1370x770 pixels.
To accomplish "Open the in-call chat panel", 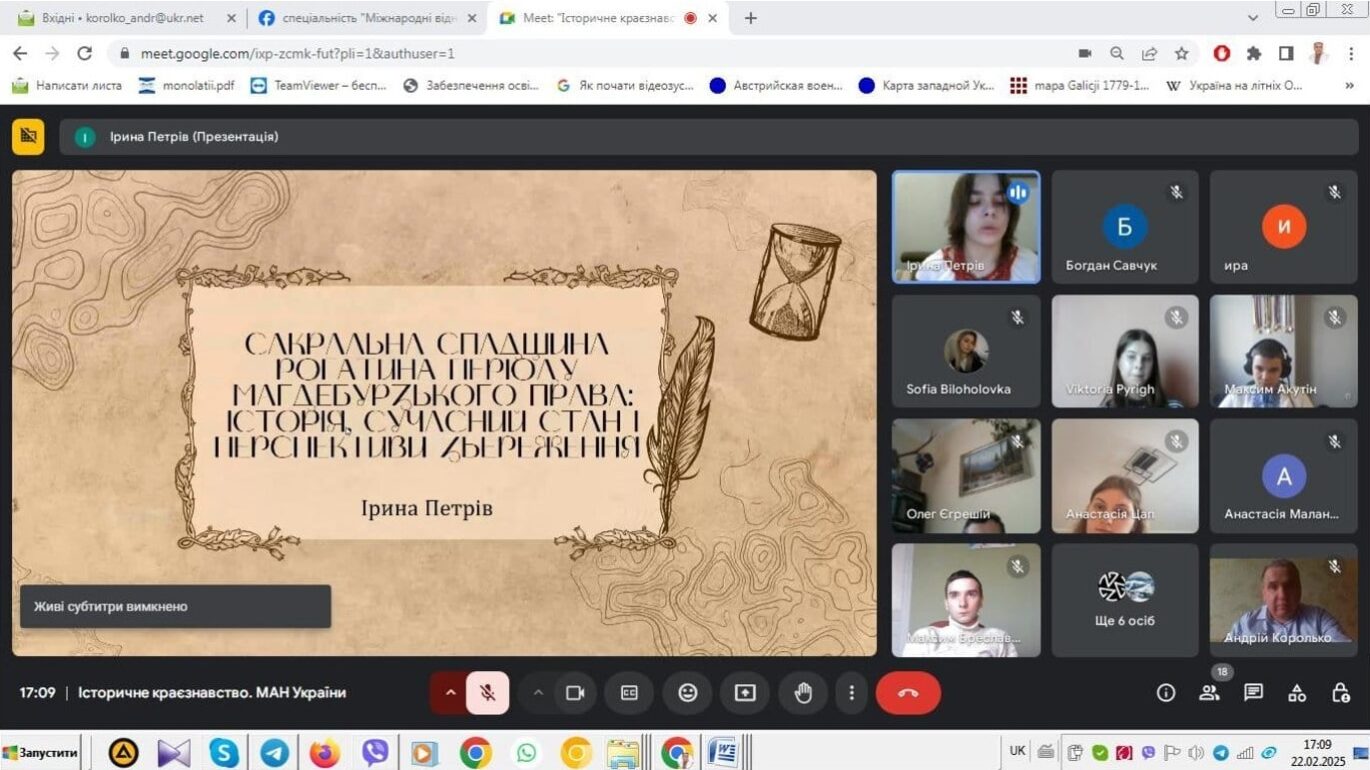I will [x=1253, y=692].
